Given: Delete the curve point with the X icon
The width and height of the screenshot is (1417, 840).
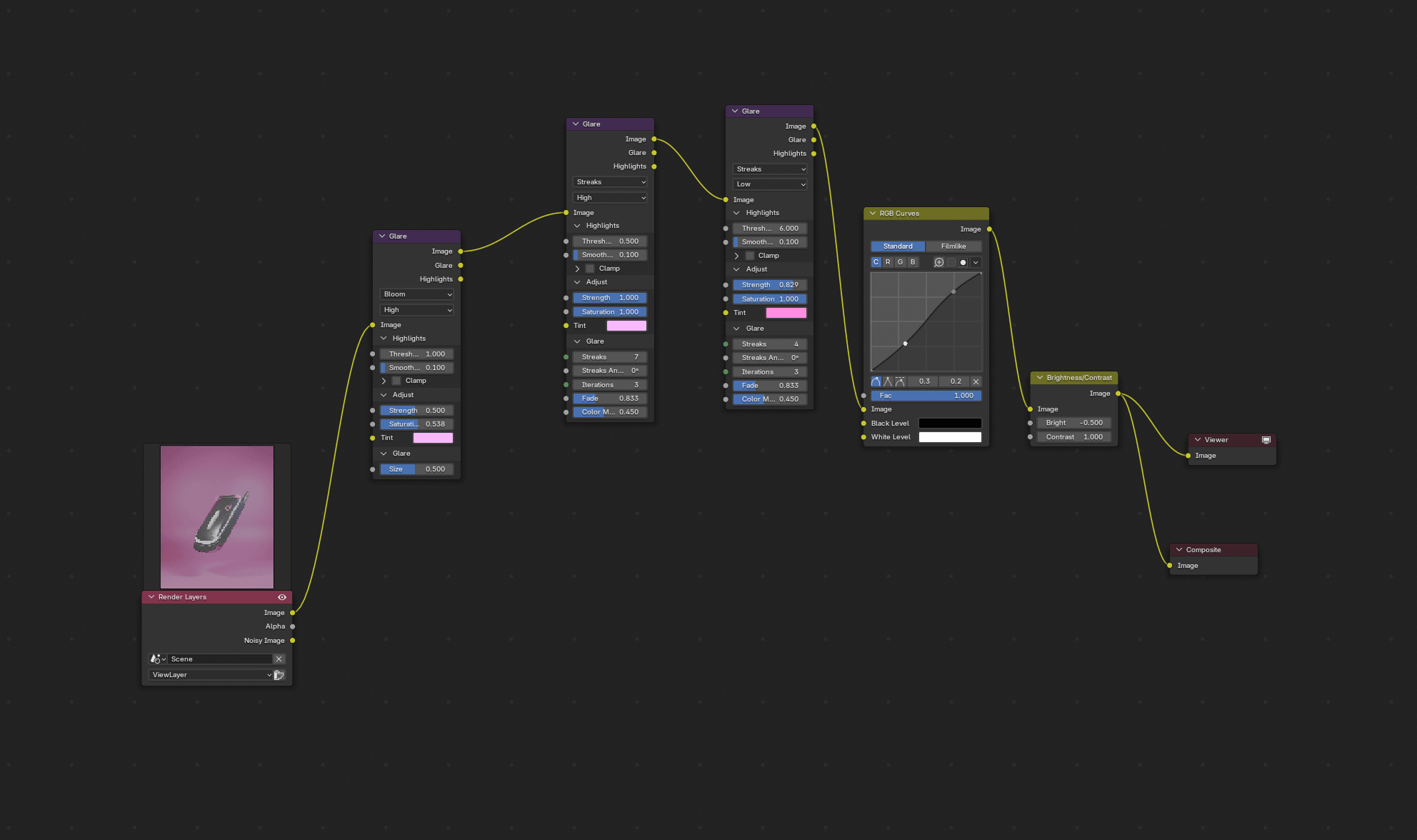Looking at the screenshot, I should pyautogui.click(x=976, y=381).
